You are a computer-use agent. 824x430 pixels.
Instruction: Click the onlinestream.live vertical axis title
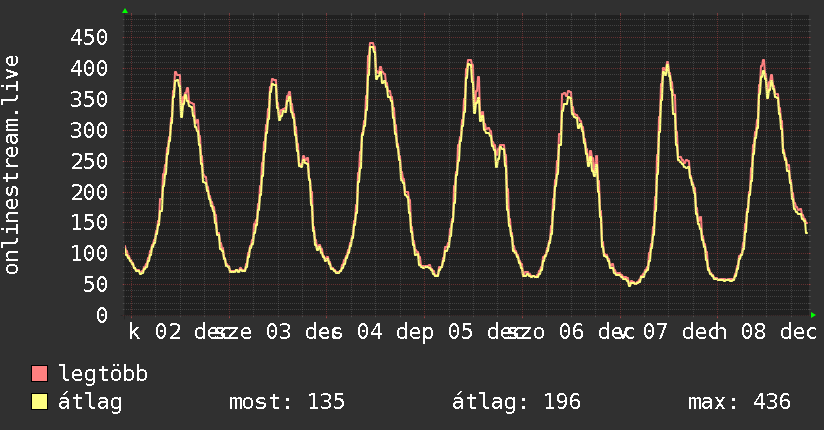click(x=12, y=165)
